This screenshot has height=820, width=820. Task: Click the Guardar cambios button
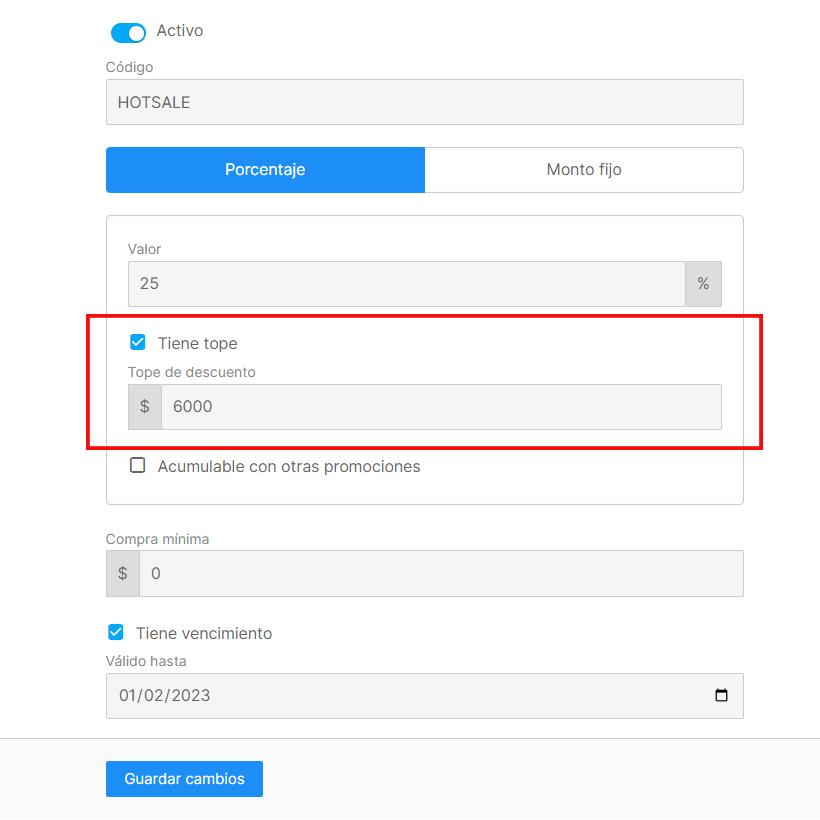click(x=184, y=779)
